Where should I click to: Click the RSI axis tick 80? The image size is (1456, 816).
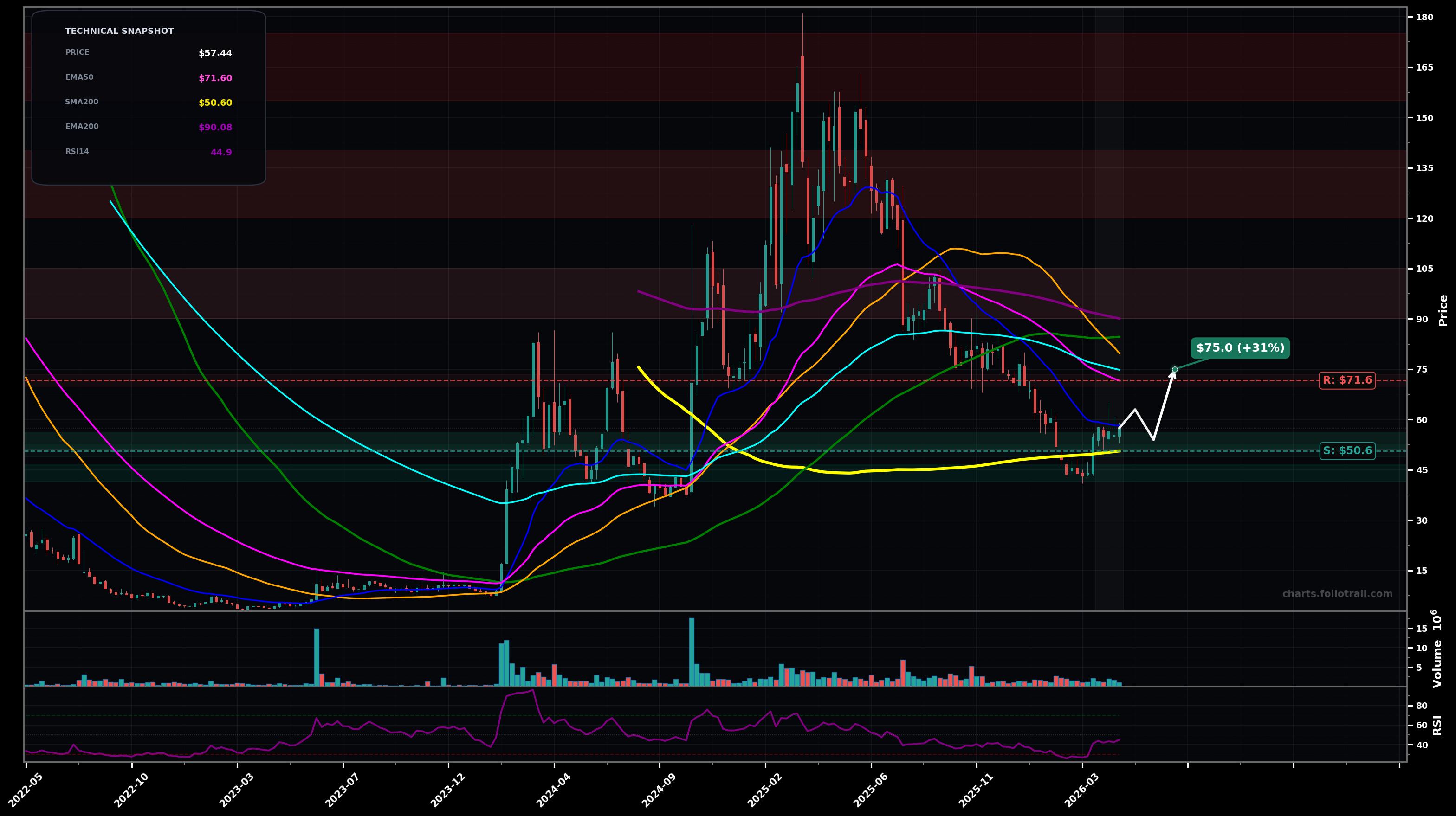coord(1422,706)
